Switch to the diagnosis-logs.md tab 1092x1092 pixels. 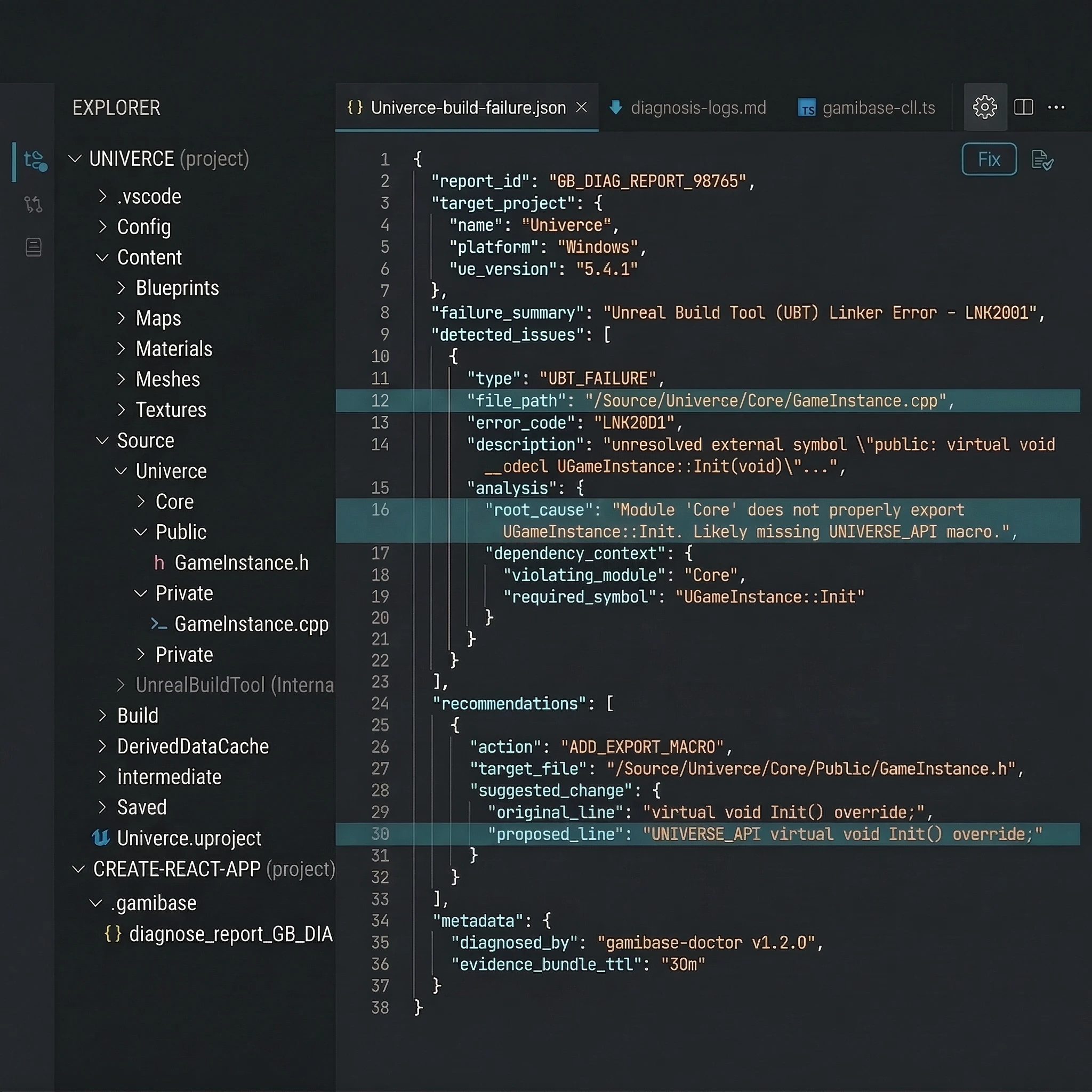[699, 107]
